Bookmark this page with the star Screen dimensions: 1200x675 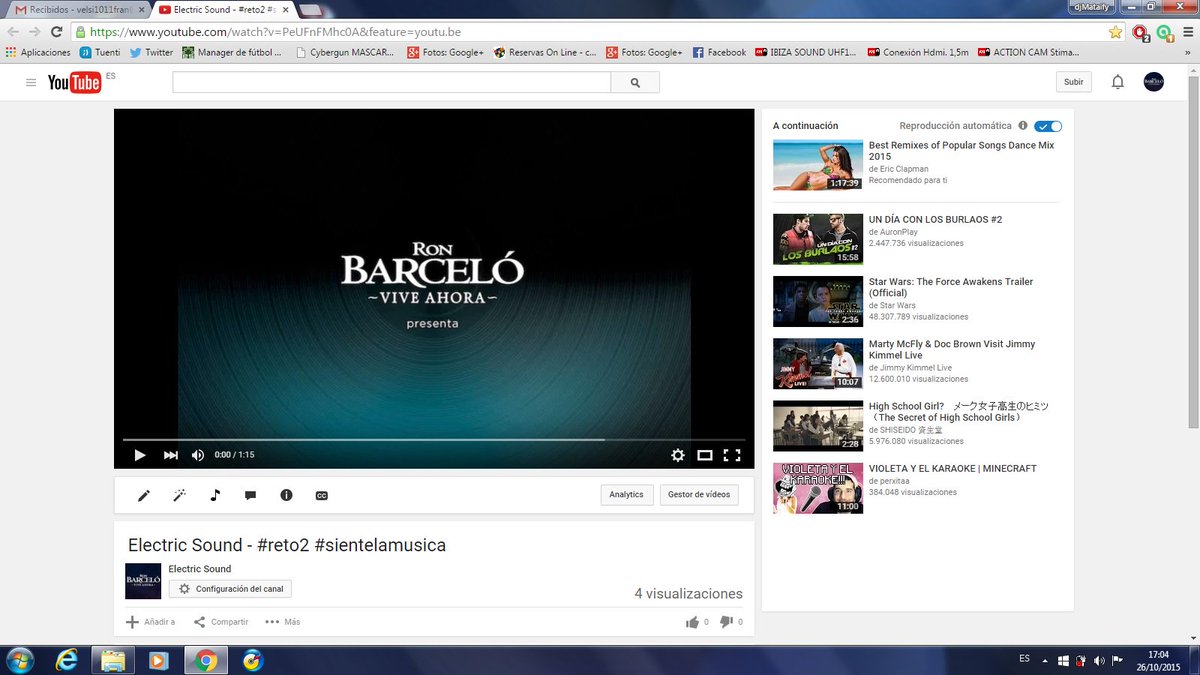click(x=1115, y=32)
